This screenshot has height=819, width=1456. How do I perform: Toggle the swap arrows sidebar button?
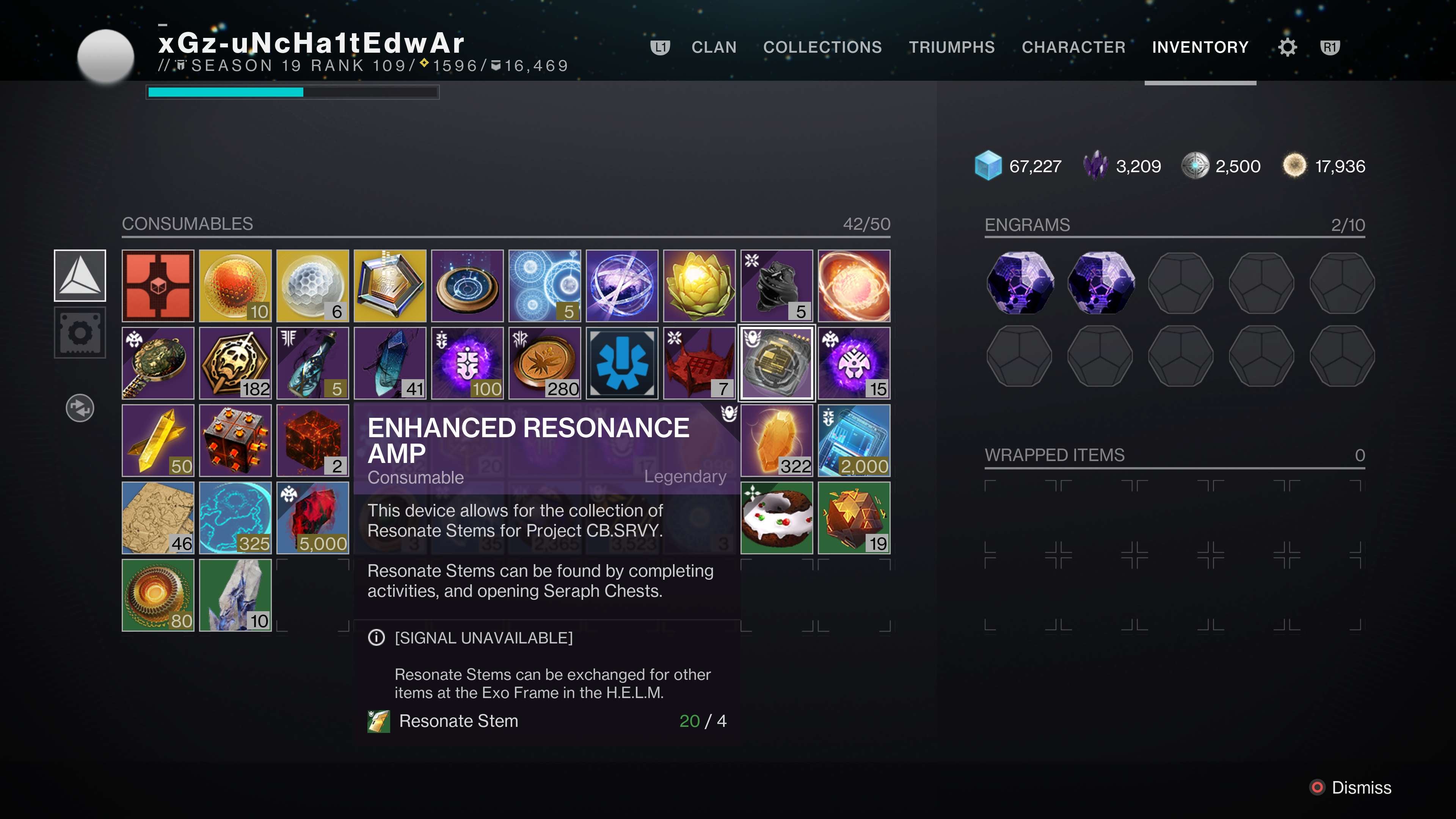coord(80,408)
